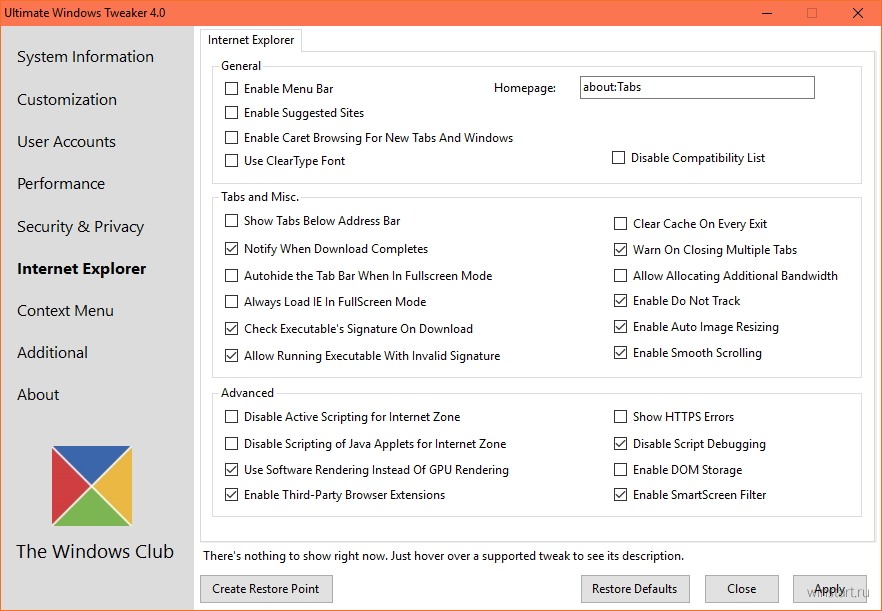Click The Windows Club text

point(95,552)
